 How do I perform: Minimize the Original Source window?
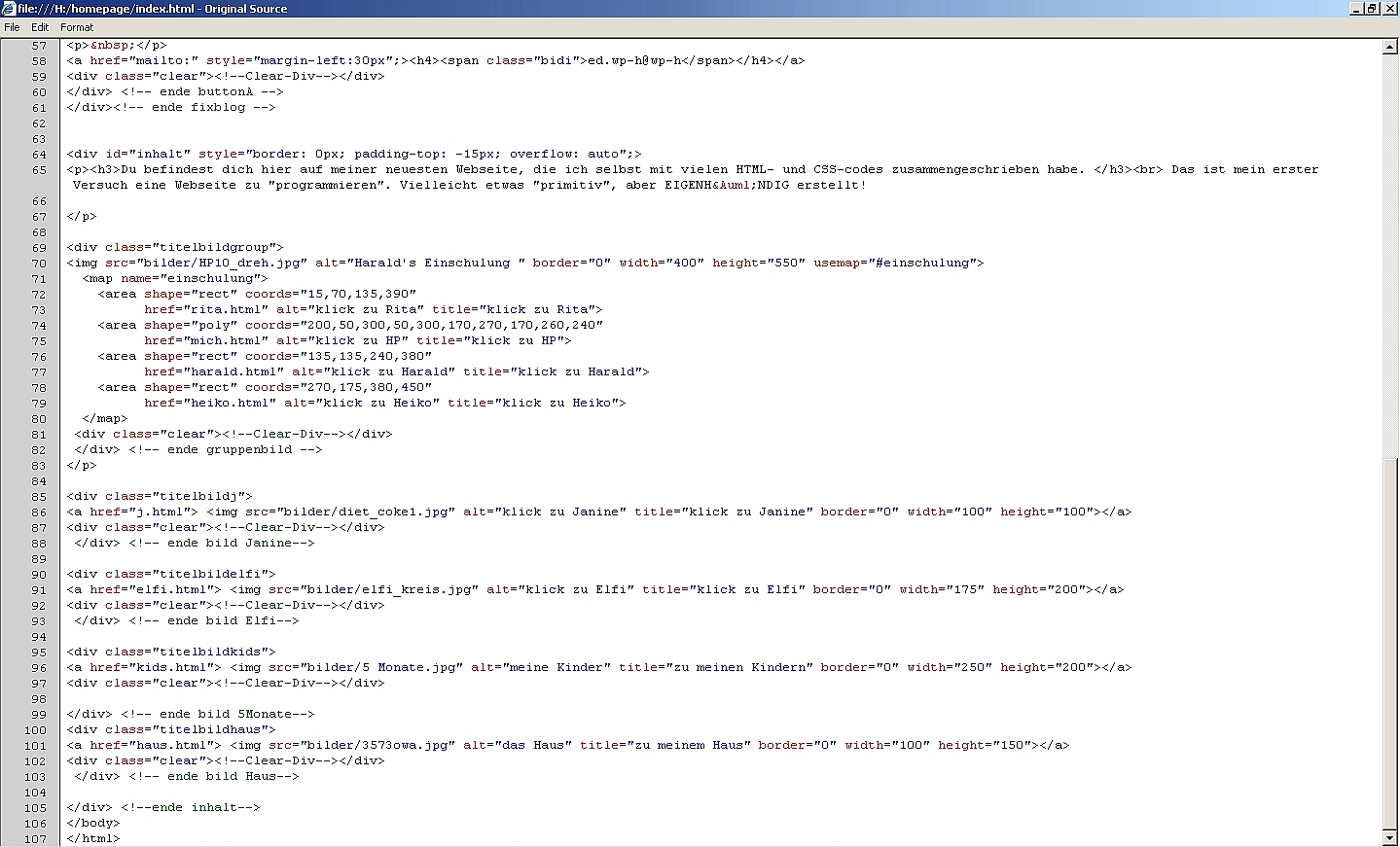(1357, 9)
